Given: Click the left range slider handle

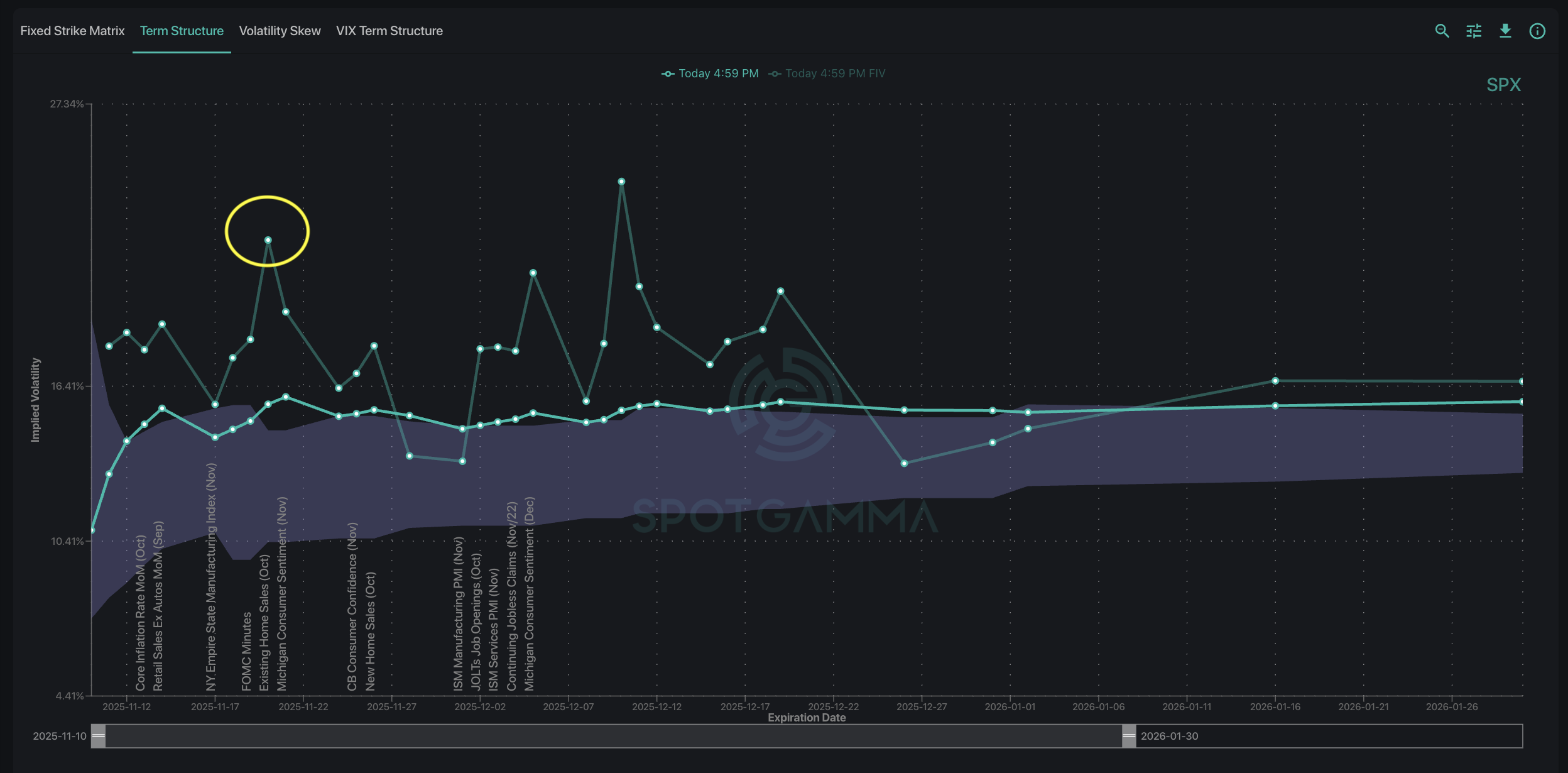Looking at the screenshot, I should tap(99, 736).
